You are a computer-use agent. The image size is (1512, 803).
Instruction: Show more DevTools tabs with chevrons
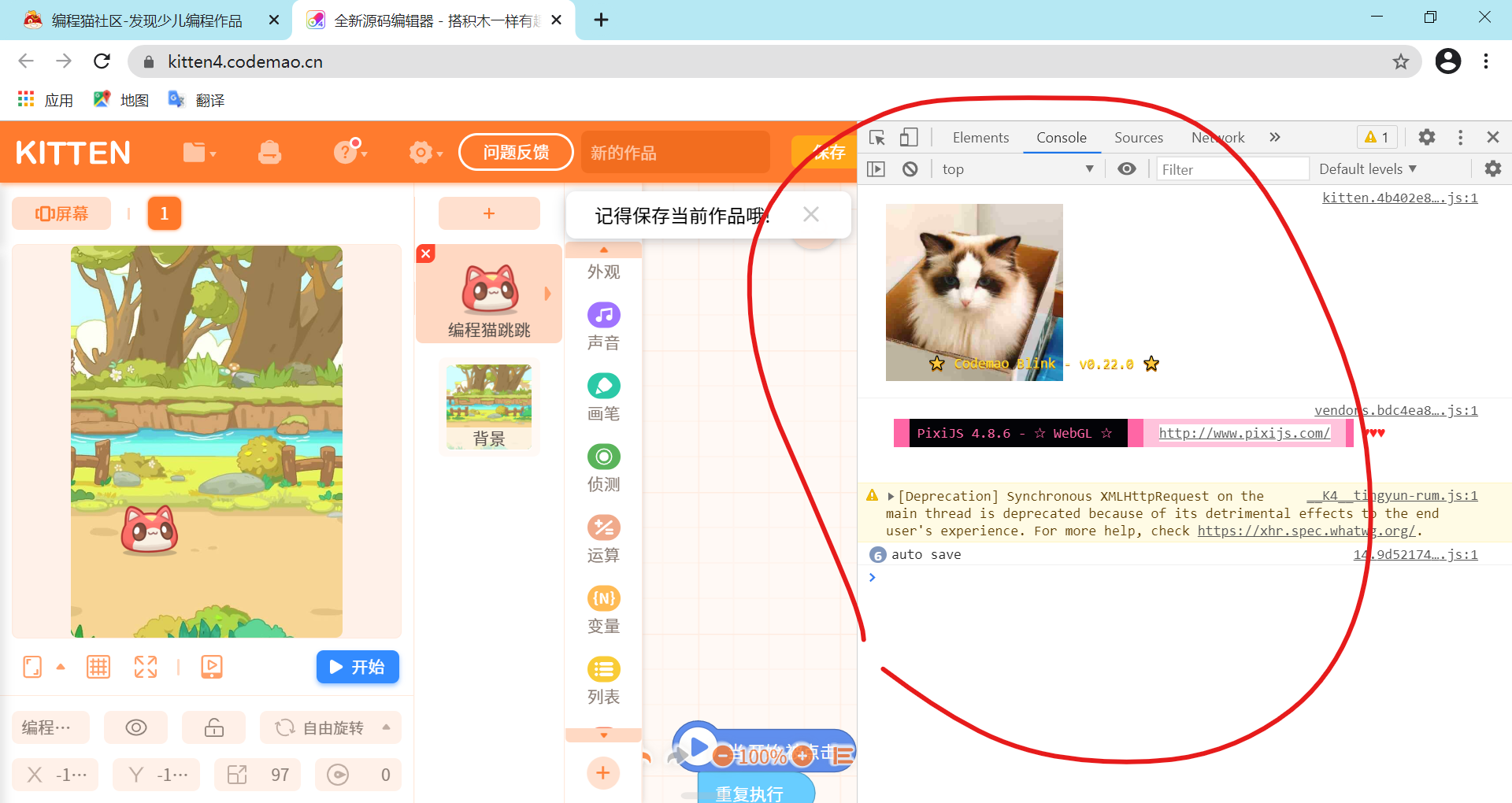point(1275,138)
